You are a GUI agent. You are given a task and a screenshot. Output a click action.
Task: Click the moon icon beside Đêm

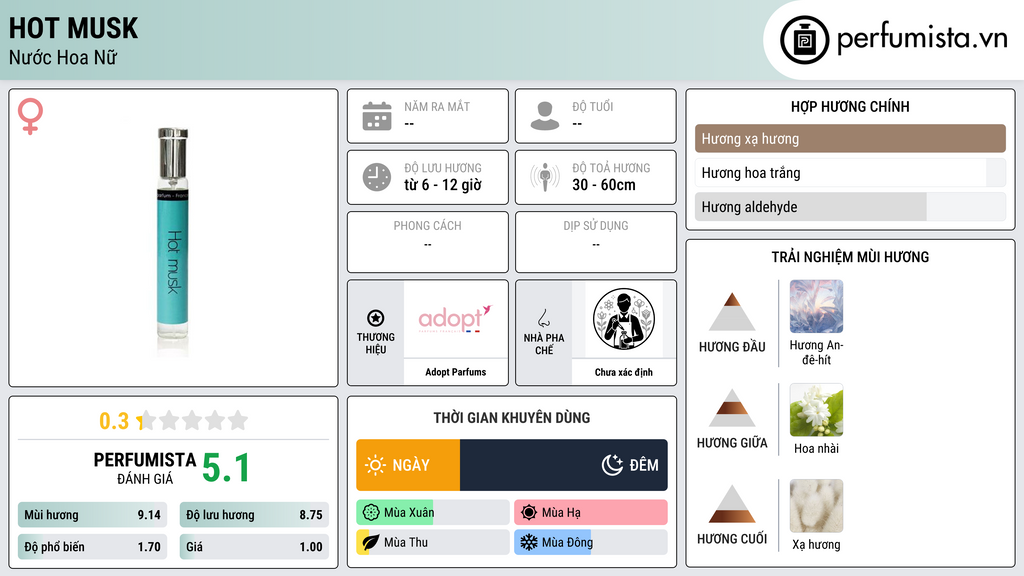[x=612, y=465]
